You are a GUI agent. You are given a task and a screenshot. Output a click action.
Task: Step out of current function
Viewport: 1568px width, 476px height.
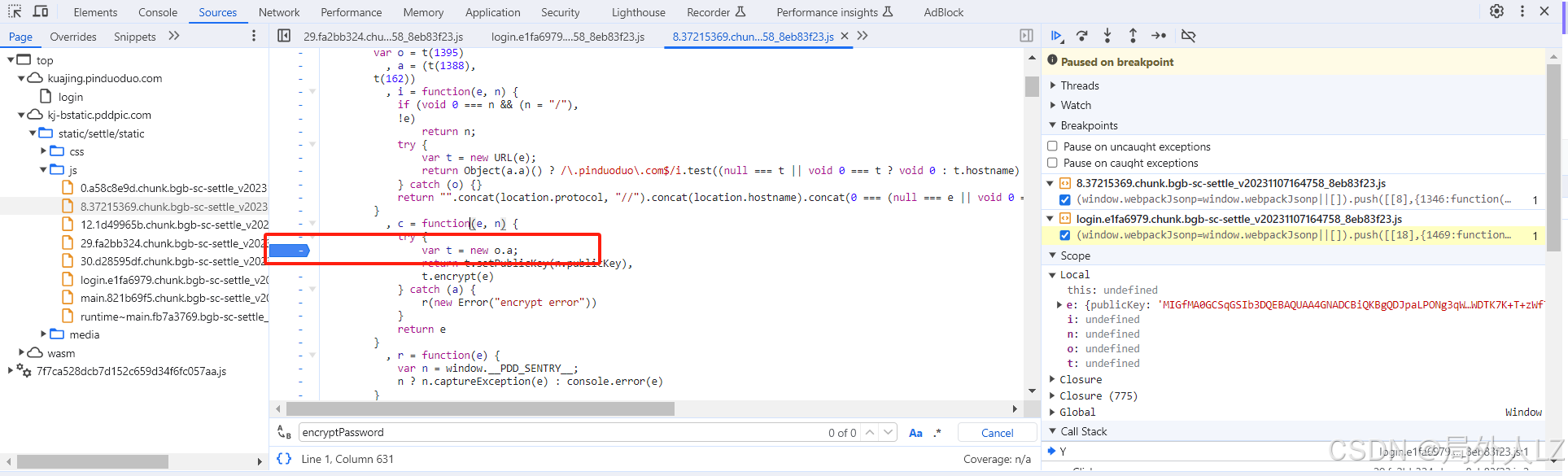(1133, 36)
